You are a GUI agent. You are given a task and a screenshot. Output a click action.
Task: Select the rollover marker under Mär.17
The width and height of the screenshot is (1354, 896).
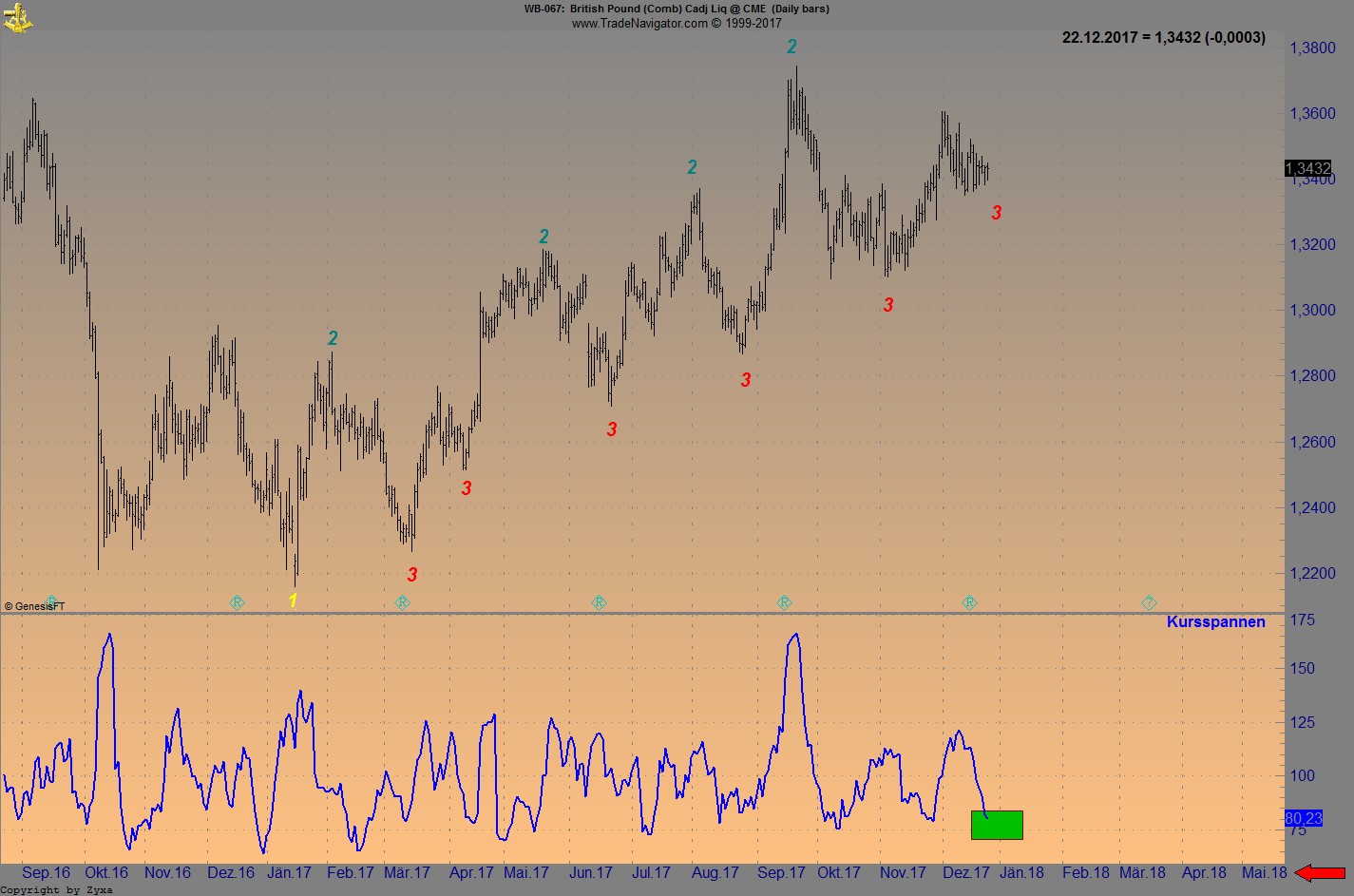click(403, 601)
